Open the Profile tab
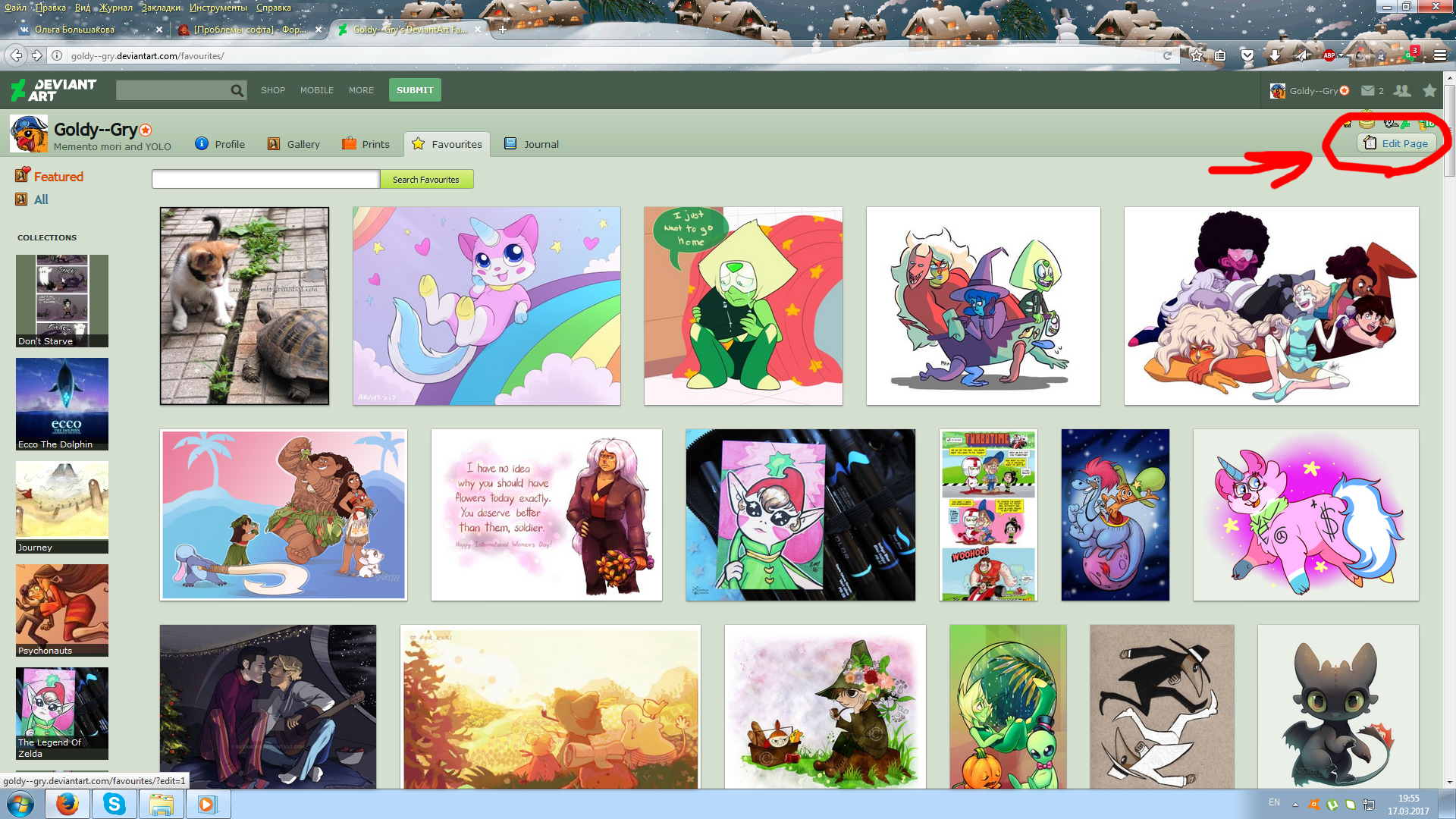 click(221, 144)
